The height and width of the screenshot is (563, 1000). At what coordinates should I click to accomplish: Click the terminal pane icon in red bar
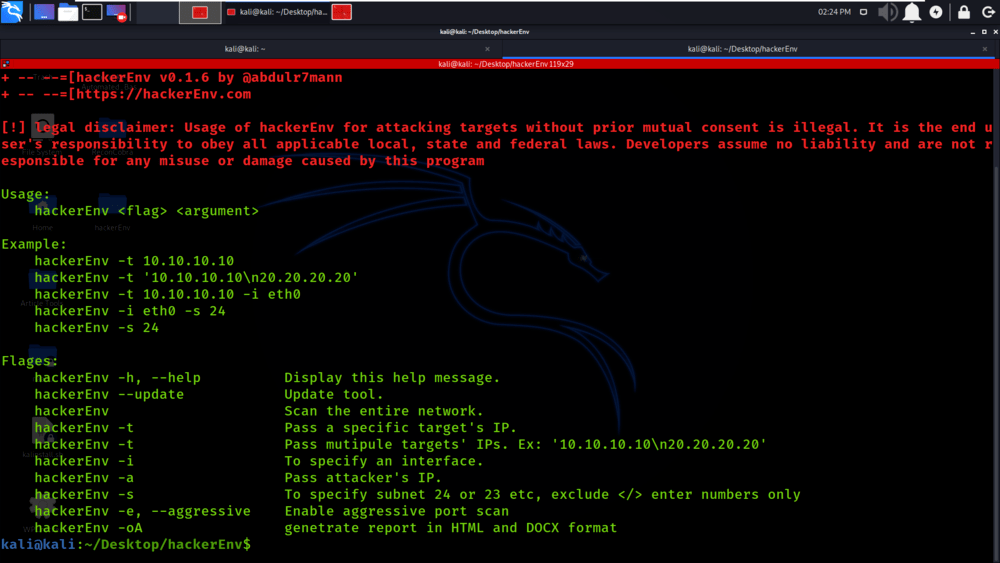[x=6, y=64]
